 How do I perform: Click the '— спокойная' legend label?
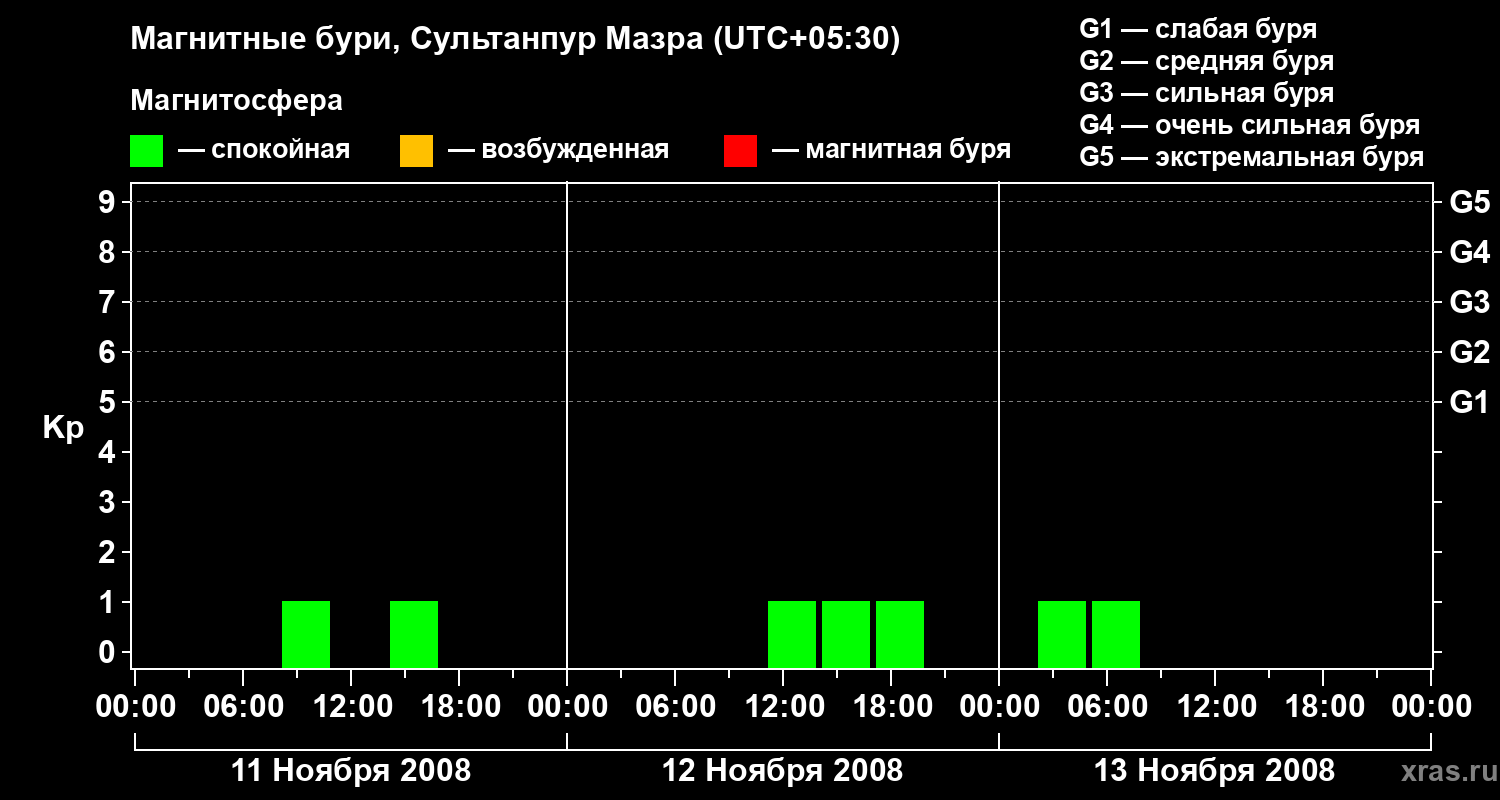(x=264, y=151)
